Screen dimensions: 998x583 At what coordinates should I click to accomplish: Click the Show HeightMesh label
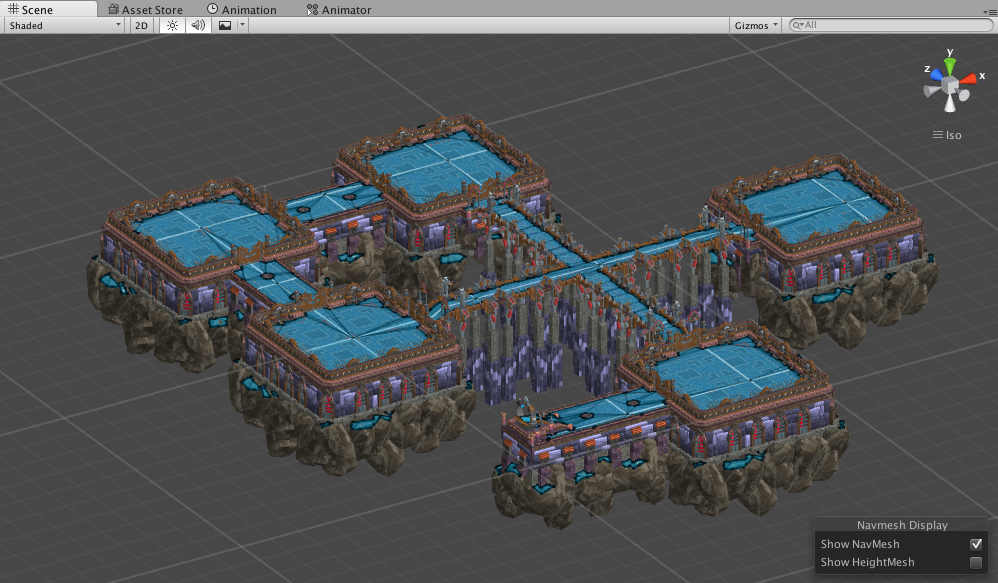867,562
